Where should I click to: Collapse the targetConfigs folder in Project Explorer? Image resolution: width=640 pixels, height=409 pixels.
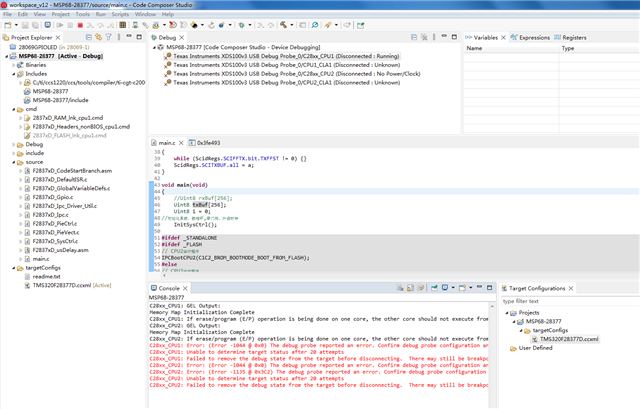tap(13, 268)
